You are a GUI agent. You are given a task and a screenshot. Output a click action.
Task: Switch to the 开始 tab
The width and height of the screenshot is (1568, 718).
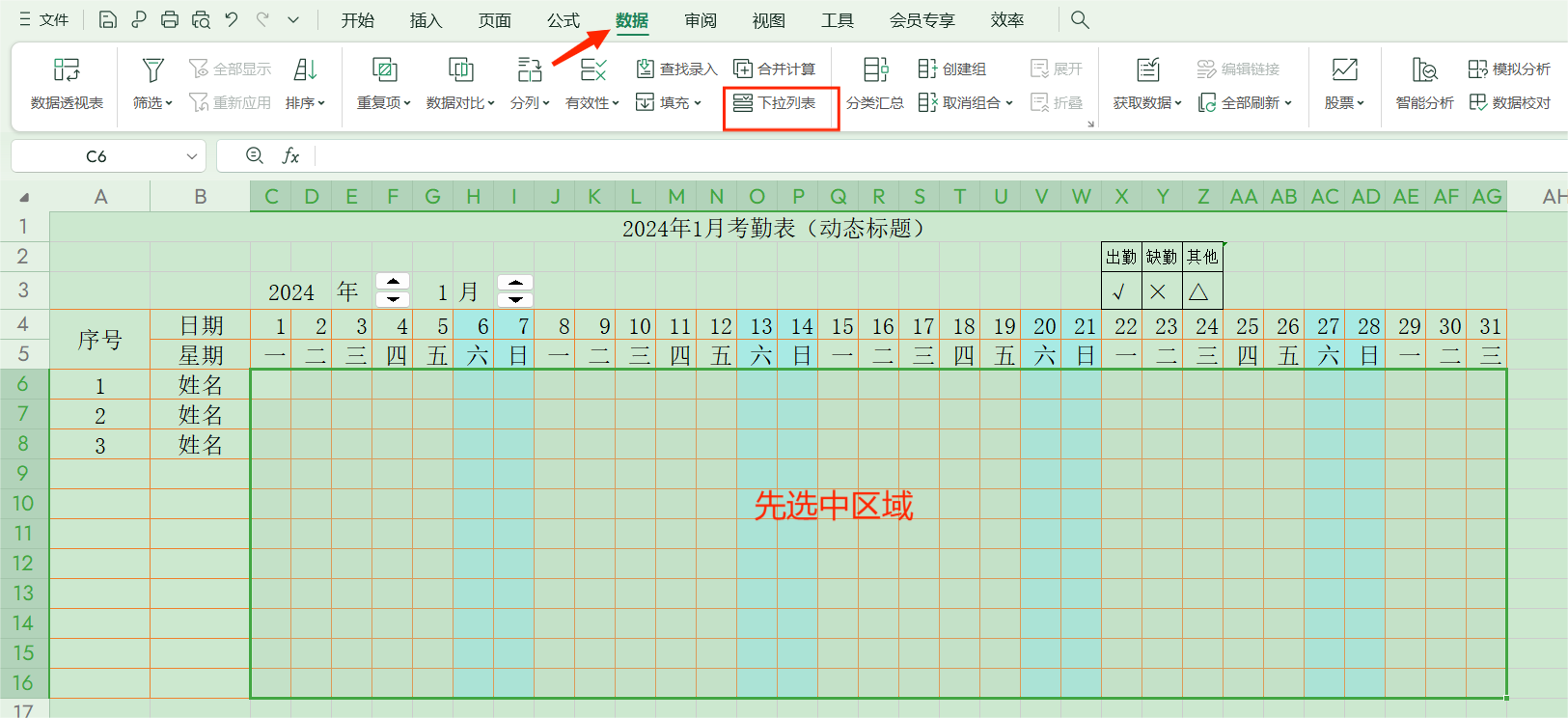tap(358, 20)
